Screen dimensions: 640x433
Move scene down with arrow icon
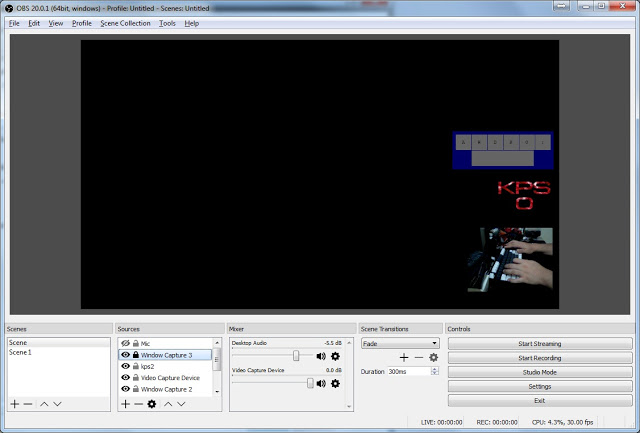coord(58,404)
